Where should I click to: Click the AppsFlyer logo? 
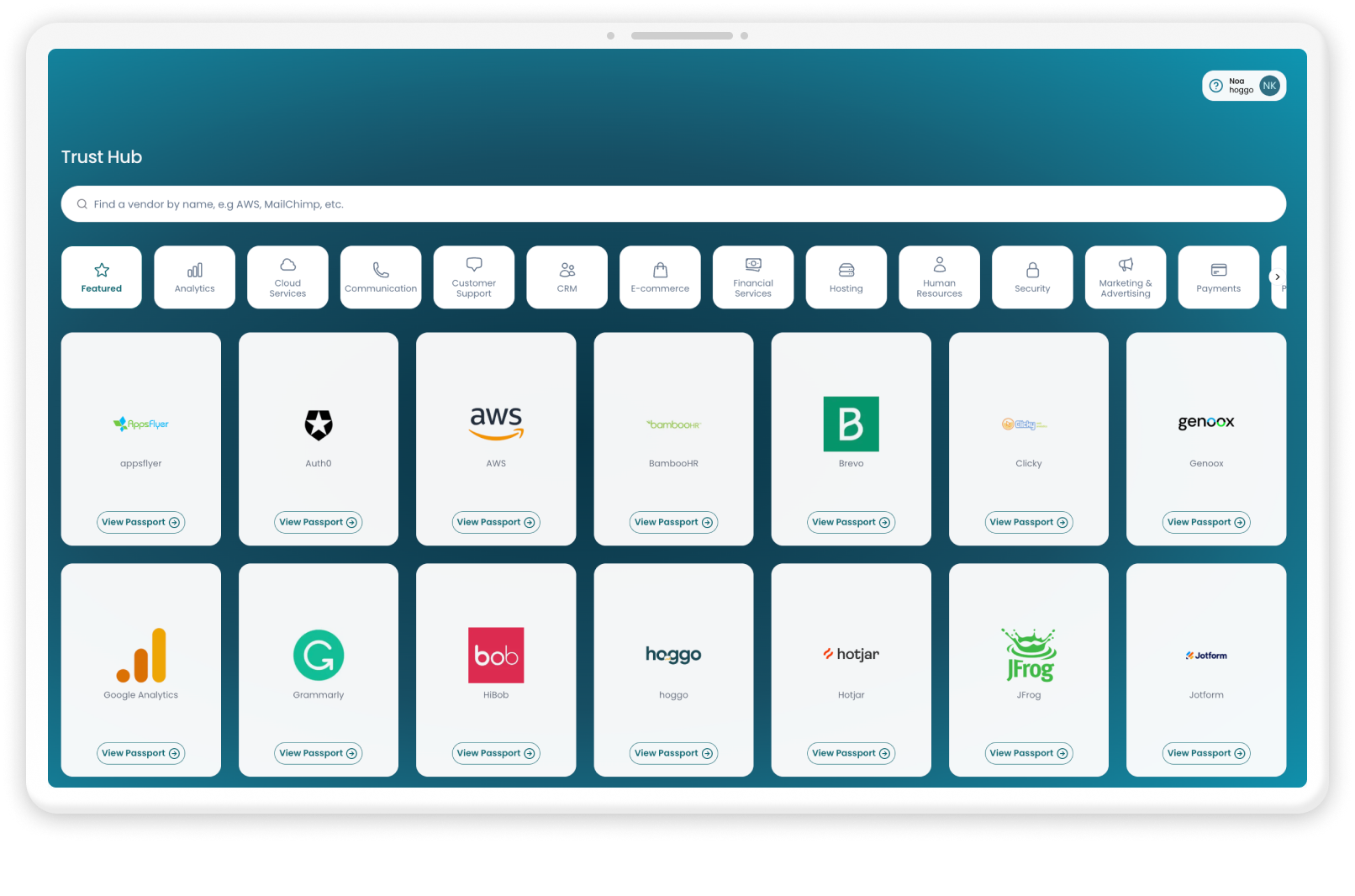click(x=141, y=424)
